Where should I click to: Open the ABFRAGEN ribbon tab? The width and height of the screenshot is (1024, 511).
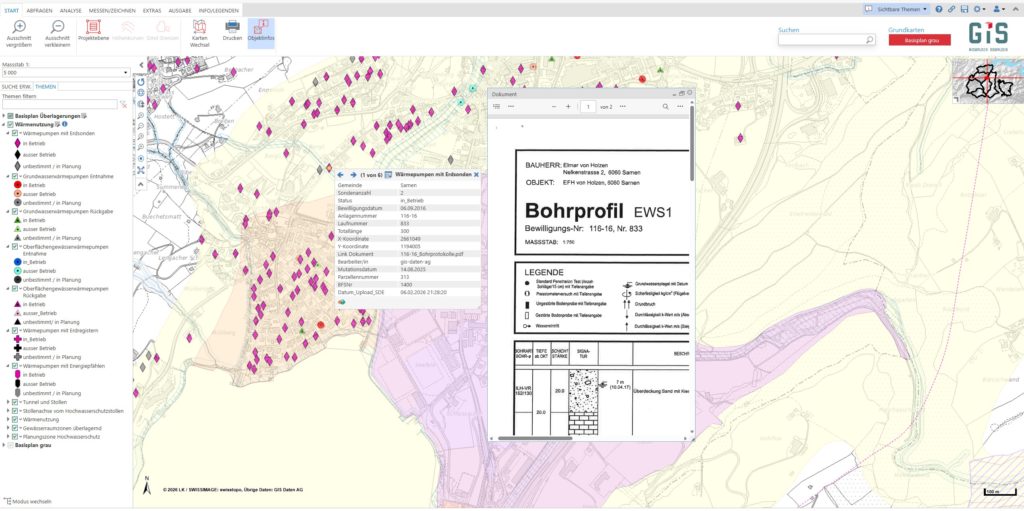point(39,9)
